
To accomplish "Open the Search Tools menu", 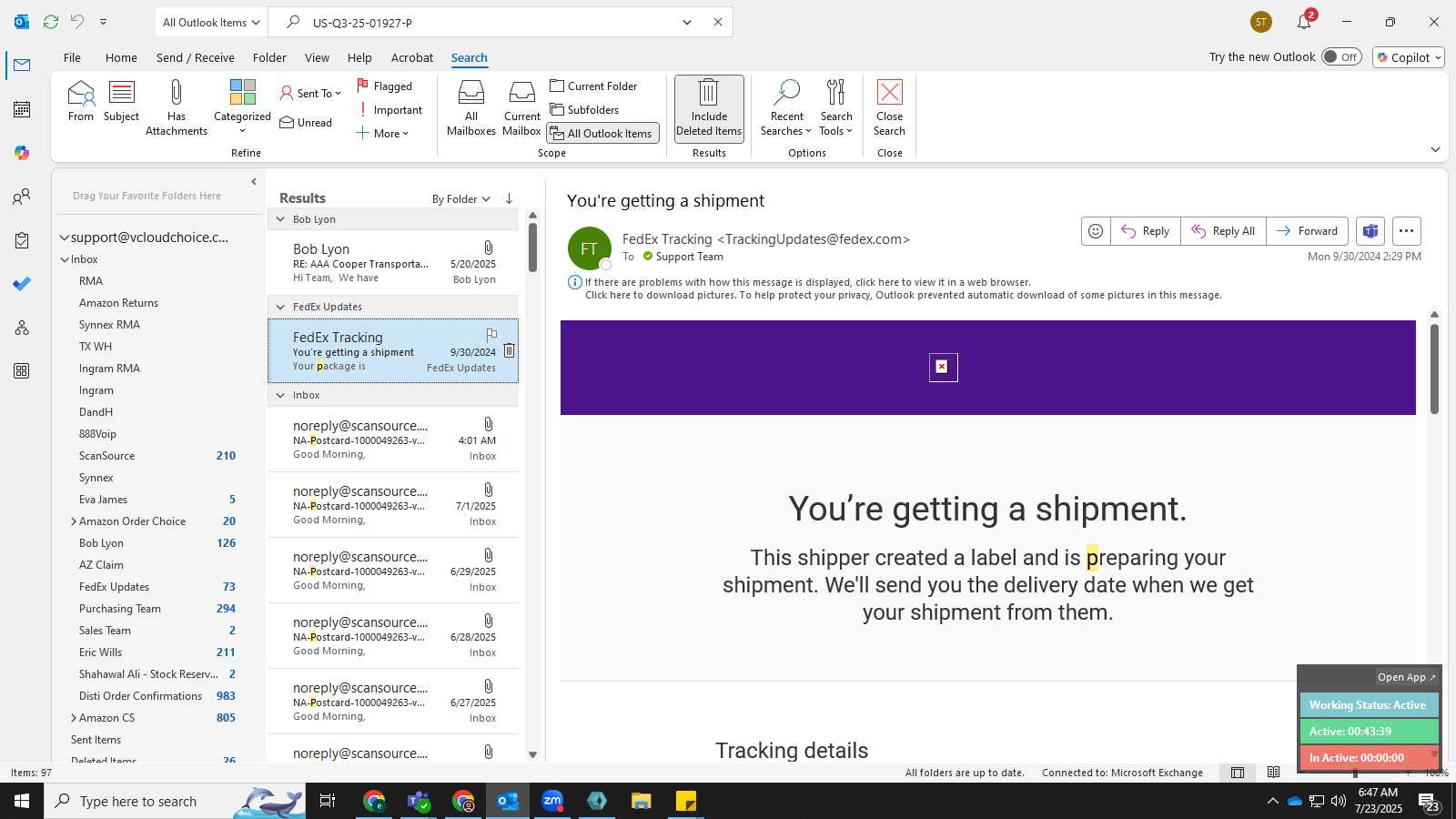I will coord(836,107).
